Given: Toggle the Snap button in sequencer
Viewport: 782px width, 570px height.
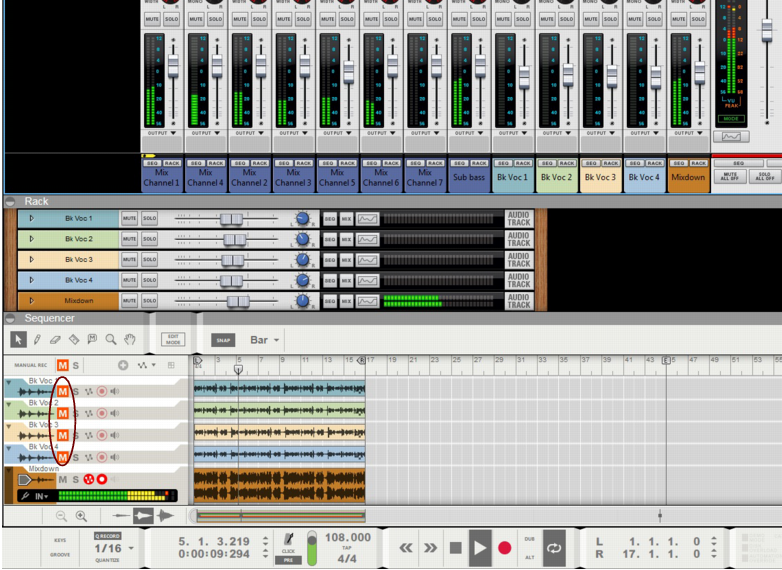Looking at the screenshot, I should (x=224, y=340).
